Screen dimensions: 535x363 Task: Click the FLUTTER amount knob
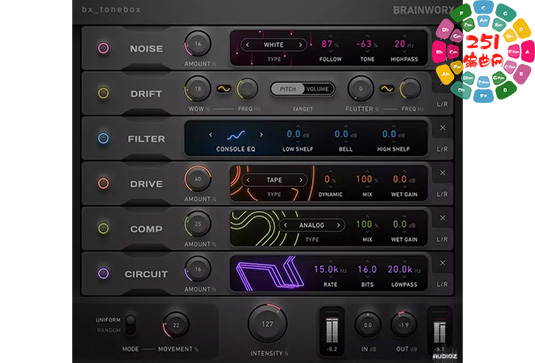pos(361,89)
